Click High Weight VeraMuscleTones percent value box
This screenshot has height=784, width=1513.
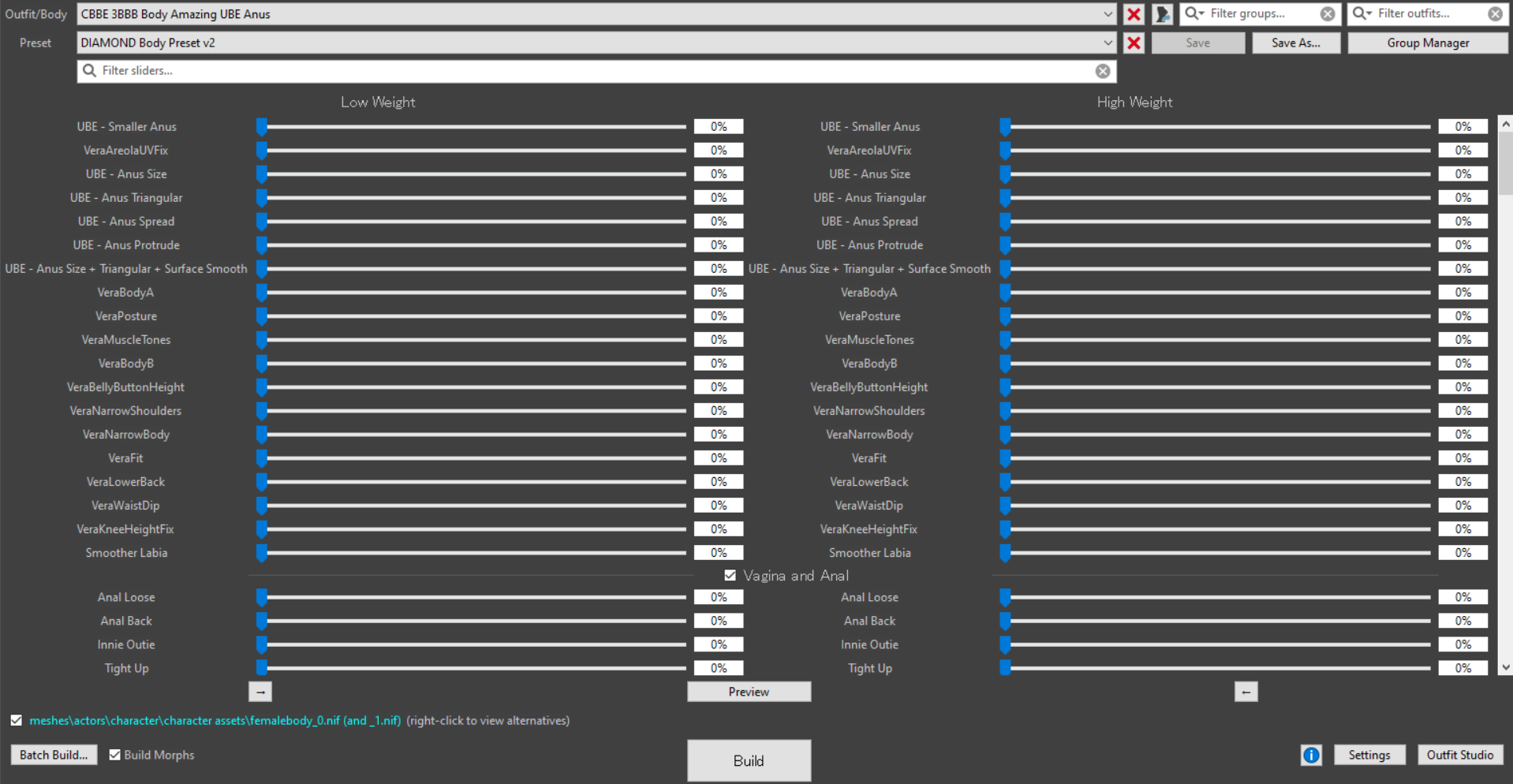(1463, 339)
